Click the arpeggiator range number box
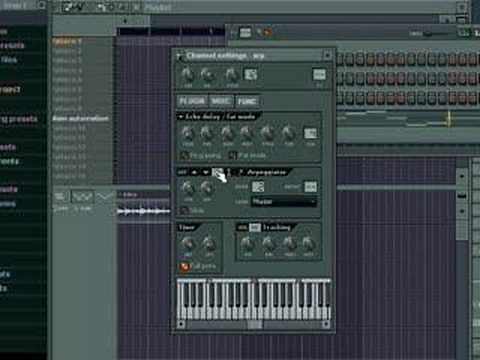Image resolution: width=480 pixels, height=360 pixels. [x=258, y=187]
